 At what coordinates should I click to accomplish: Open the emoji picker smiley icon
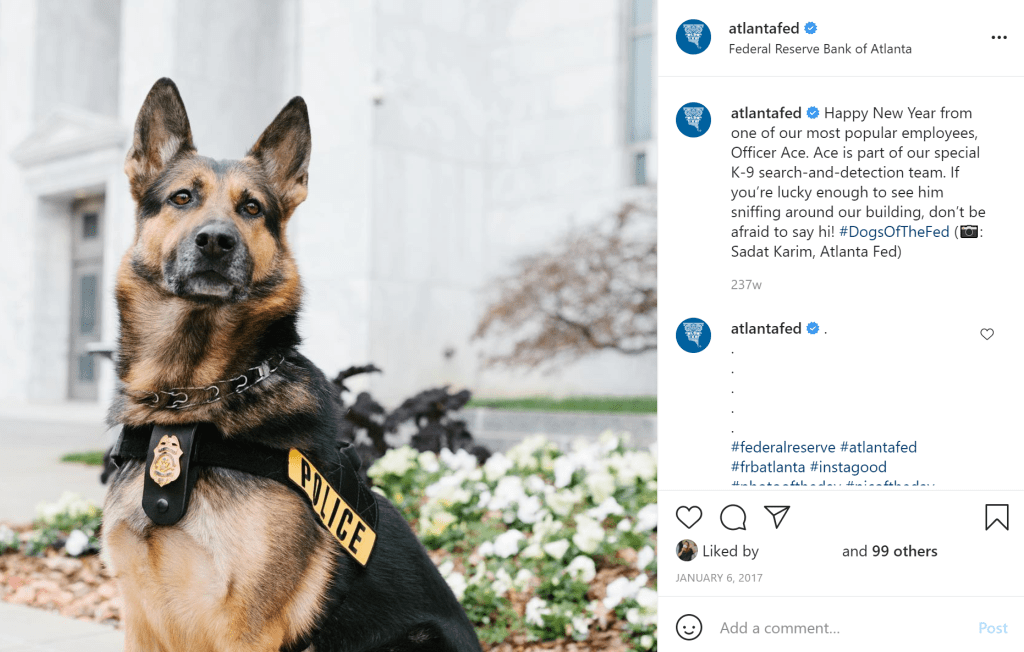[x=689, y=627]
